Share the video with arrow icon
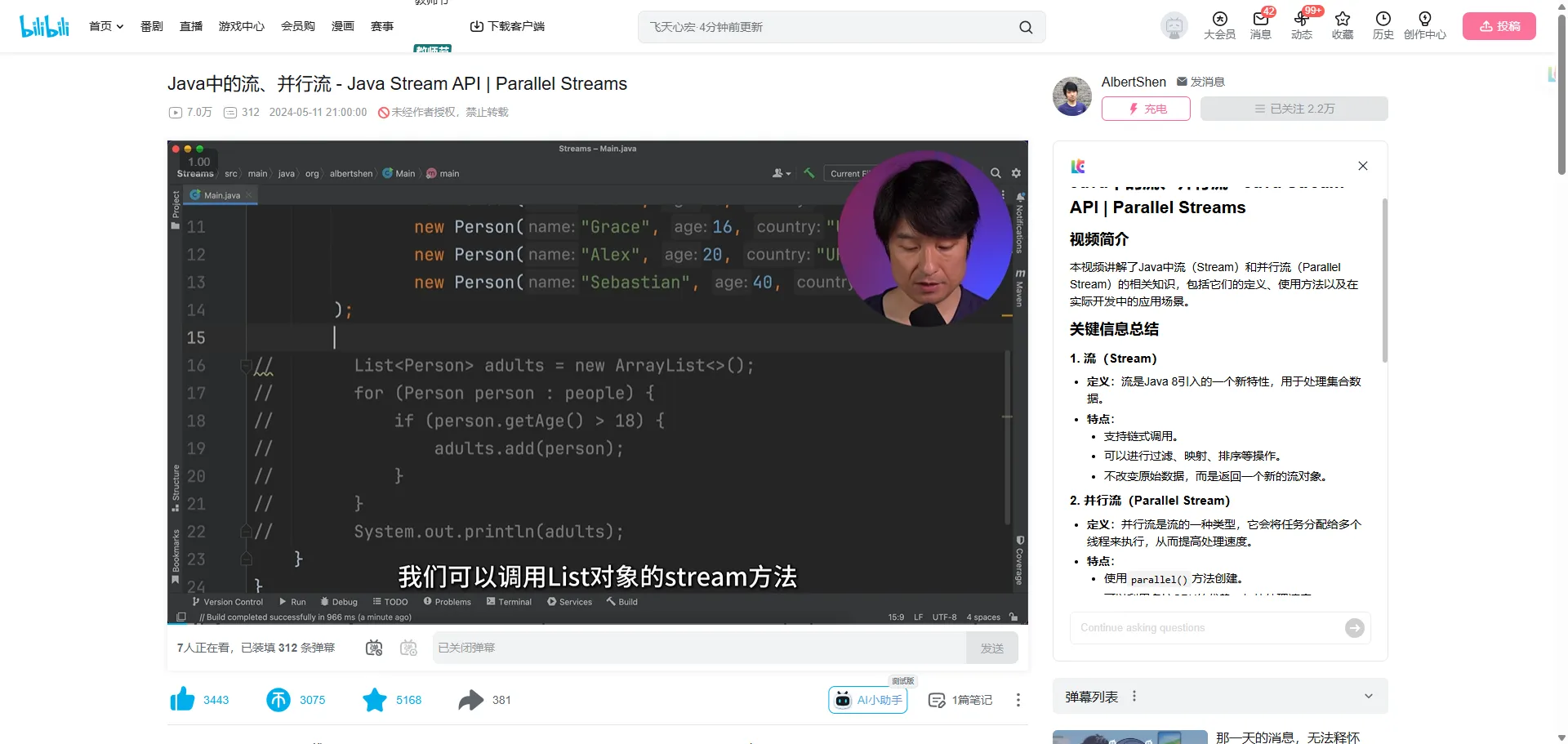The width and height of the screenshot is (1568, 744). coord(470,699)
